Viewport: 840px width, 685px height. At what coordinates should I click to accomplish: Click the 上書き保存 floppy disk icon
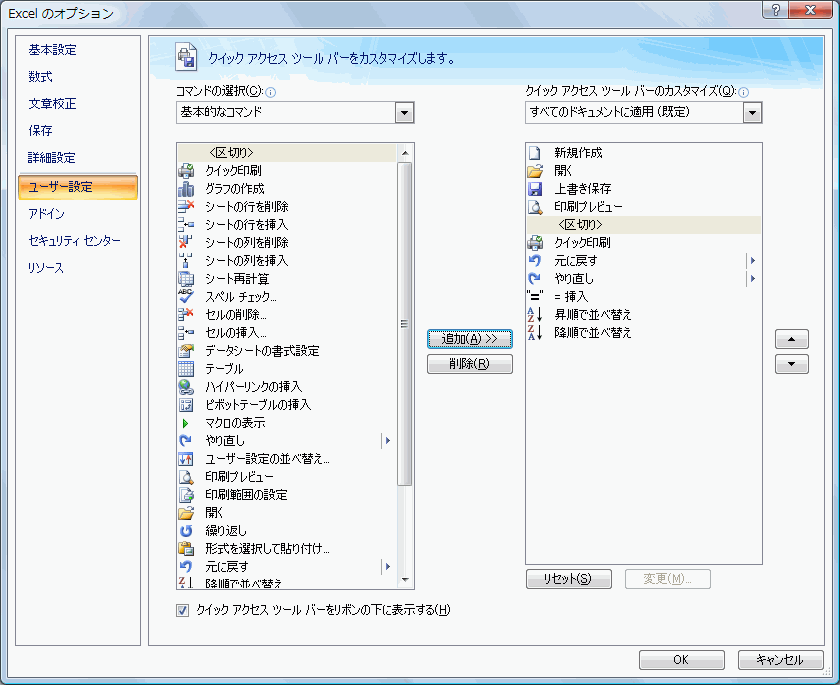[x=535, y=189]
